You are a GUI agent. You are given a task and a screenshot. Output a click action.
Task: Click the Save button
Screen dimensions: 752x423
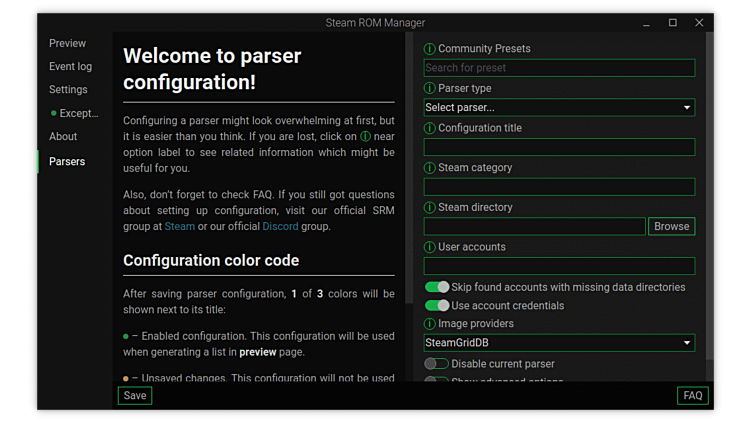(x=135, y=396)
